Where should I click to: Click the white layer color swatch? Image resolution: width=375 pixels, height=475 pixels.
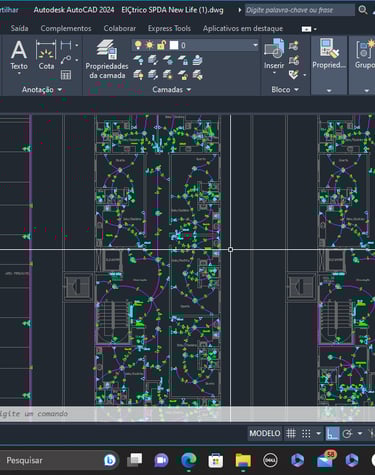[174, 45]
